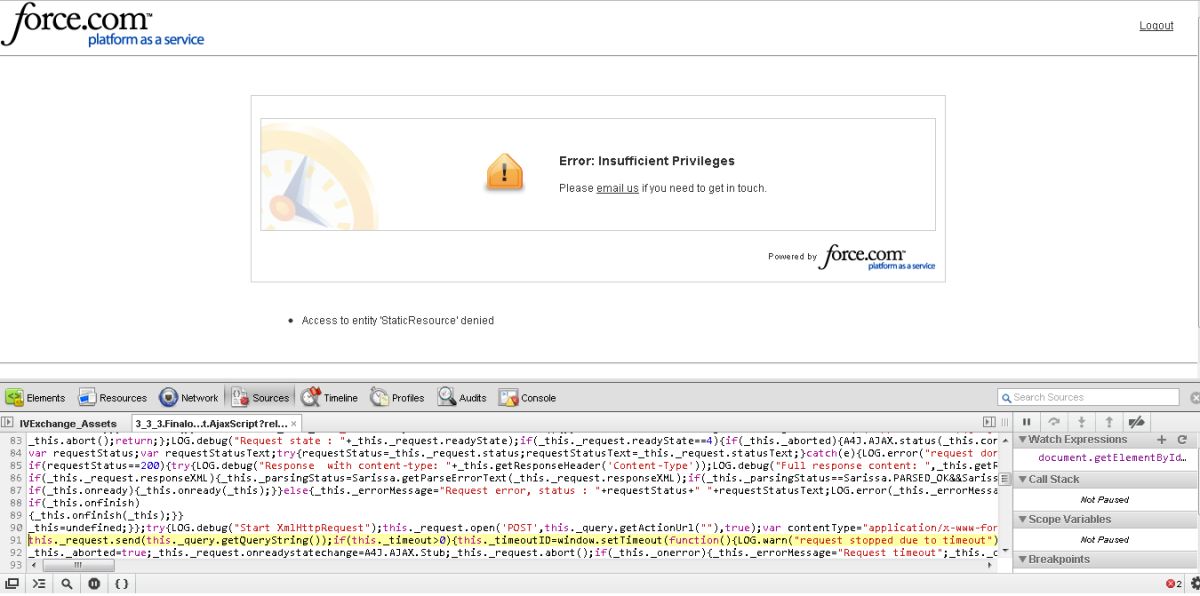Toggle pause on exceptions
The image size is (1200, 596).
pos(94,583)
